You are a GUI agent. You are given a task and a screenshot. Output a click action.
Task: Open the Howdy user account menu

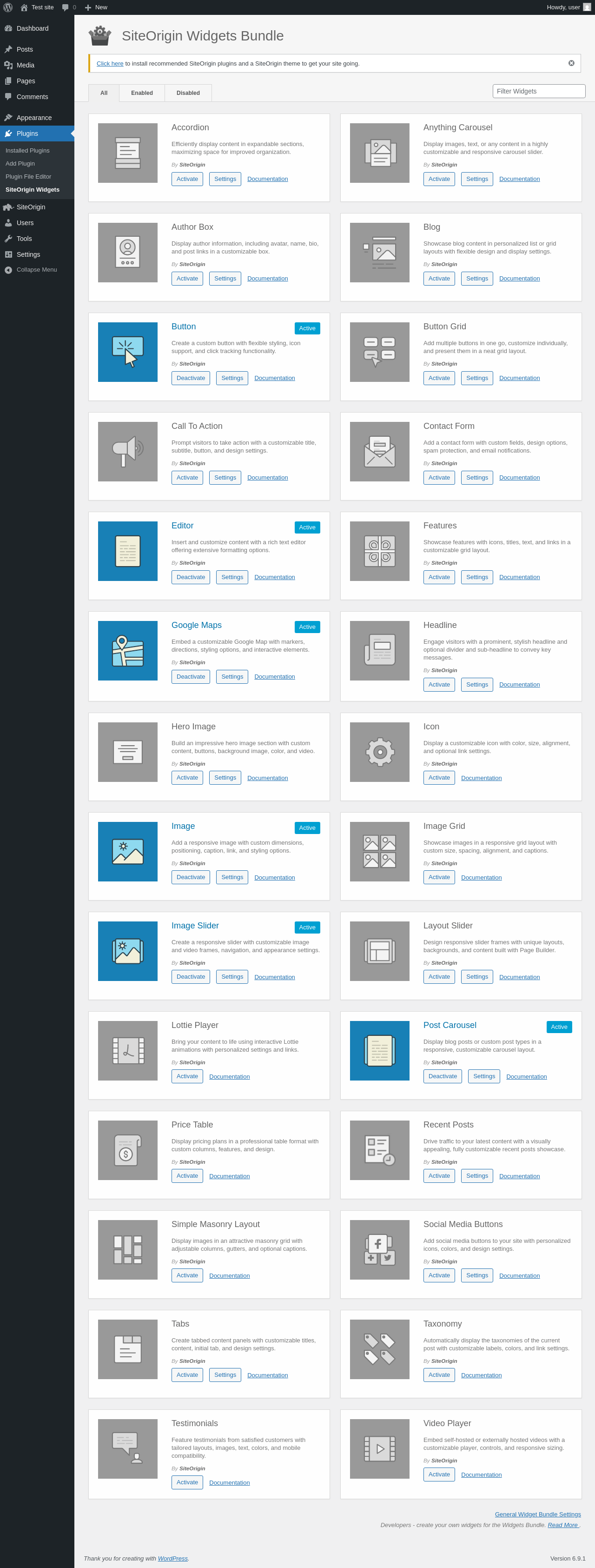568,7
